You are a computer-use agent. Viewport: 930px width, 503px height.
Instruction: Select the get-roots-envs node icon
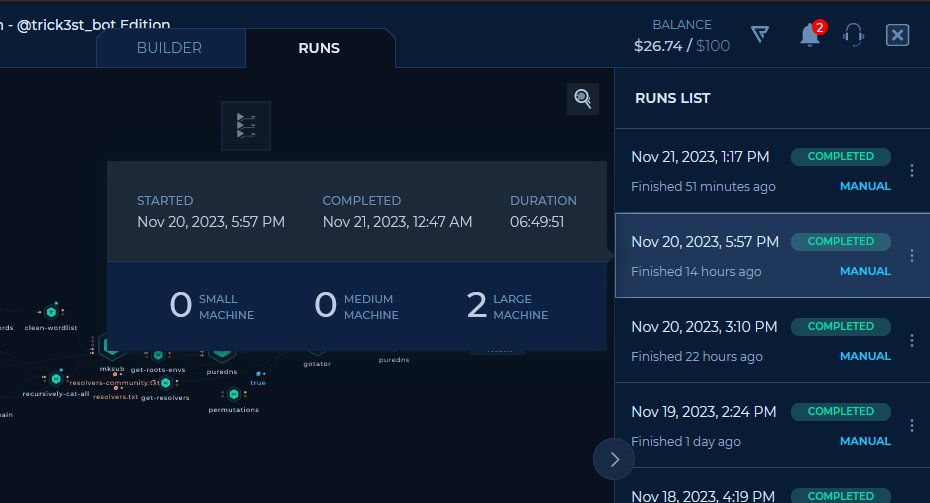pyautogui.click(x=158, y=355)
